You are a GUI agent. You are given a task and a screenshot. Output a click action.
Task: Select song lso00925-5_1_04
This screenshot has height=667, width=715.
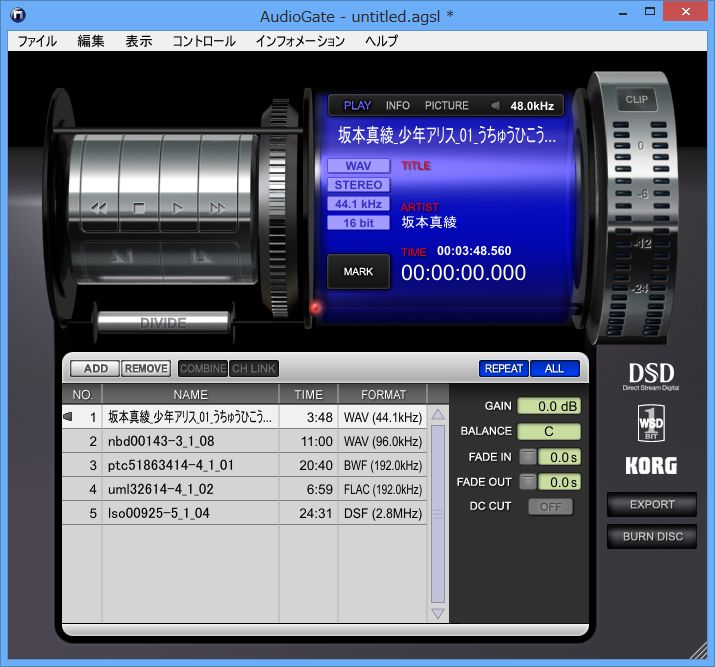244,513
